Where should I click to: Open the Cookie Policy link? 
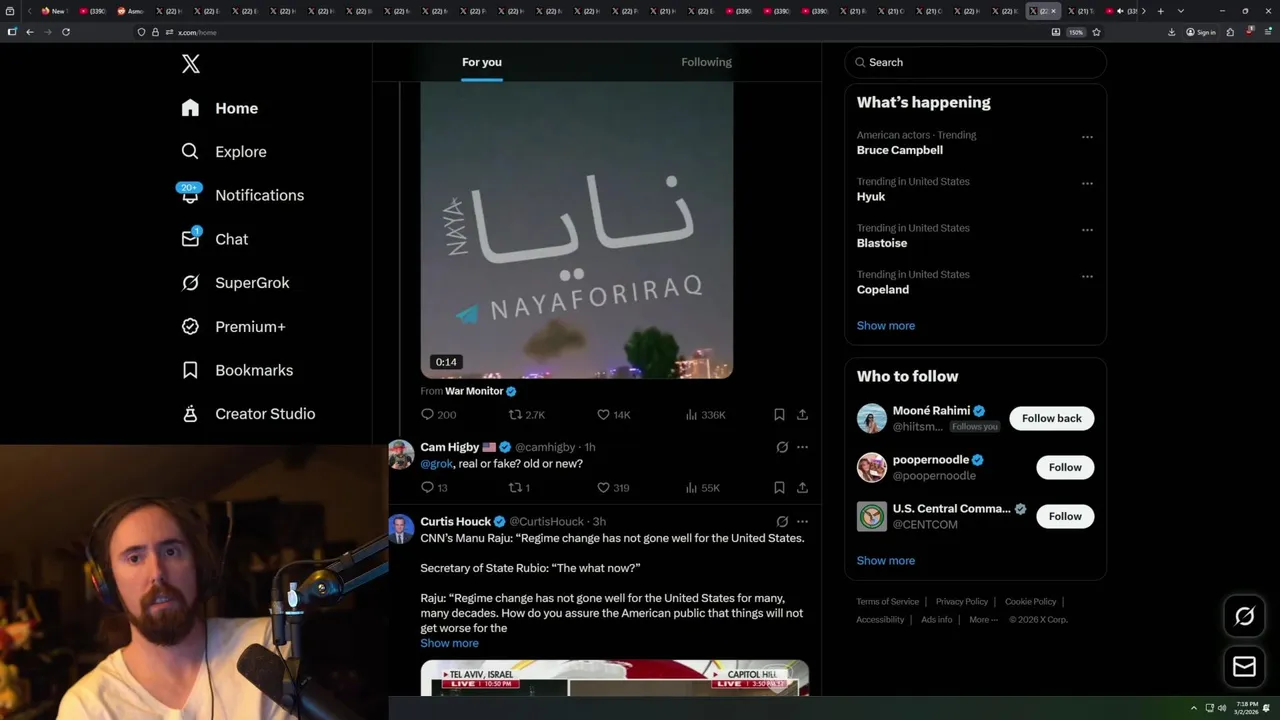pyautogui.click(x=1030, y=602)
